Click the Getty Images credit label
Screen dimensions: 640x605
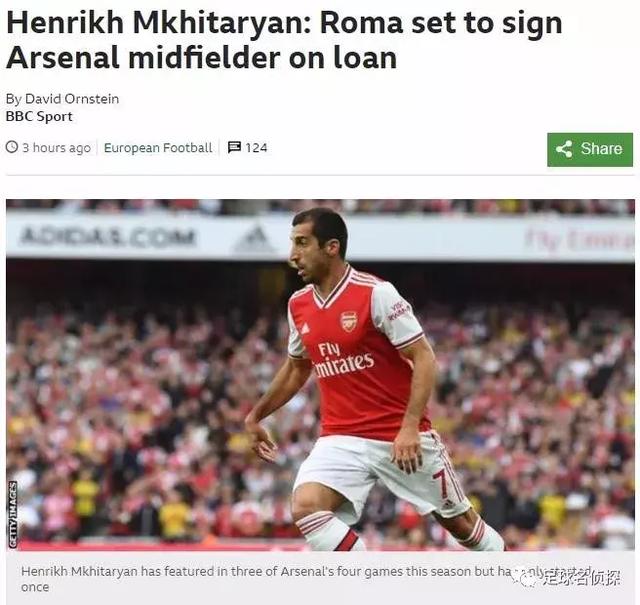pyautogui.click(x=13, y=514)
